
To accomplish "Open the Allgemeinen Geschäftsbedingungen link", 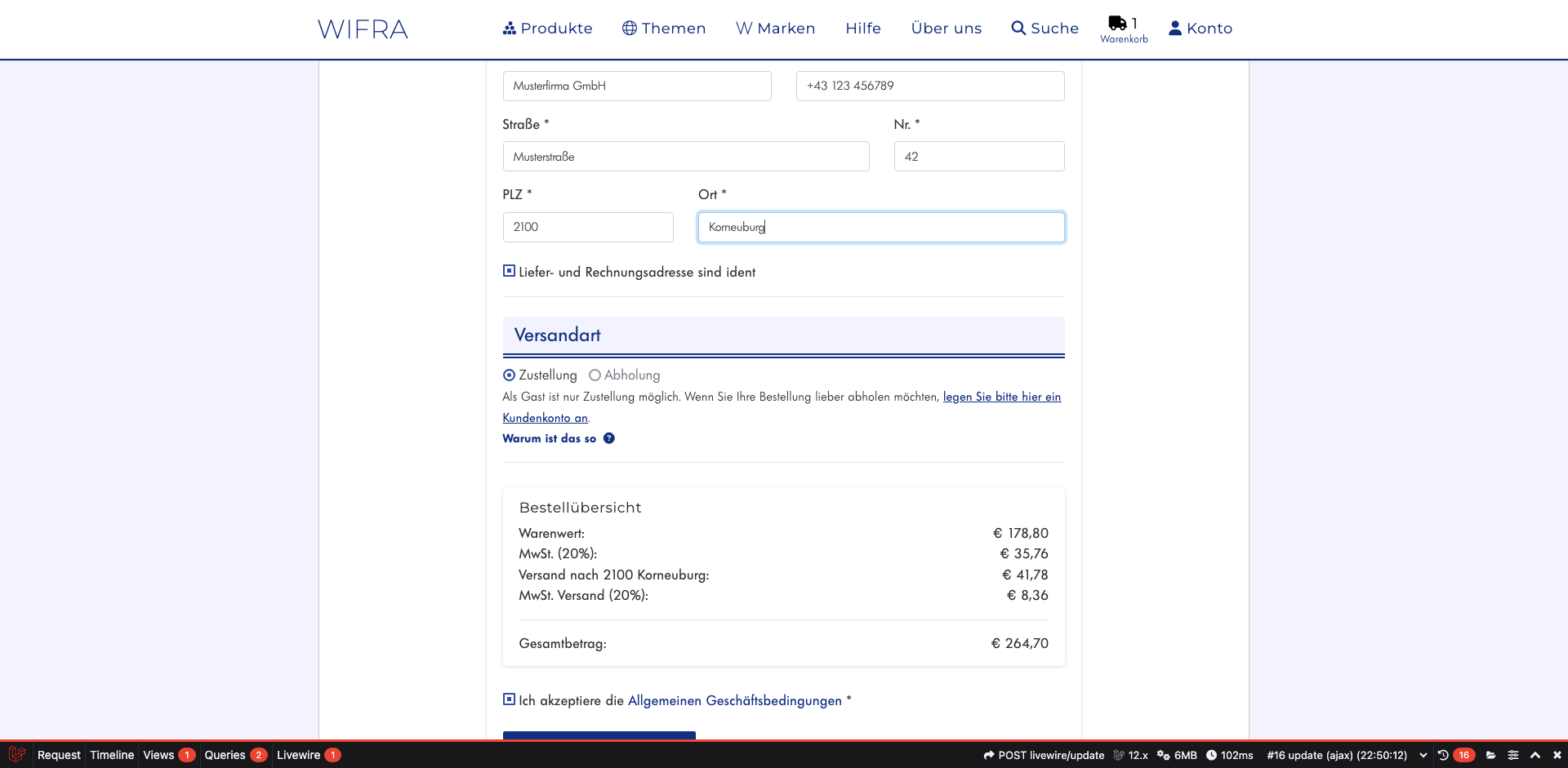I will coord(734,700).
